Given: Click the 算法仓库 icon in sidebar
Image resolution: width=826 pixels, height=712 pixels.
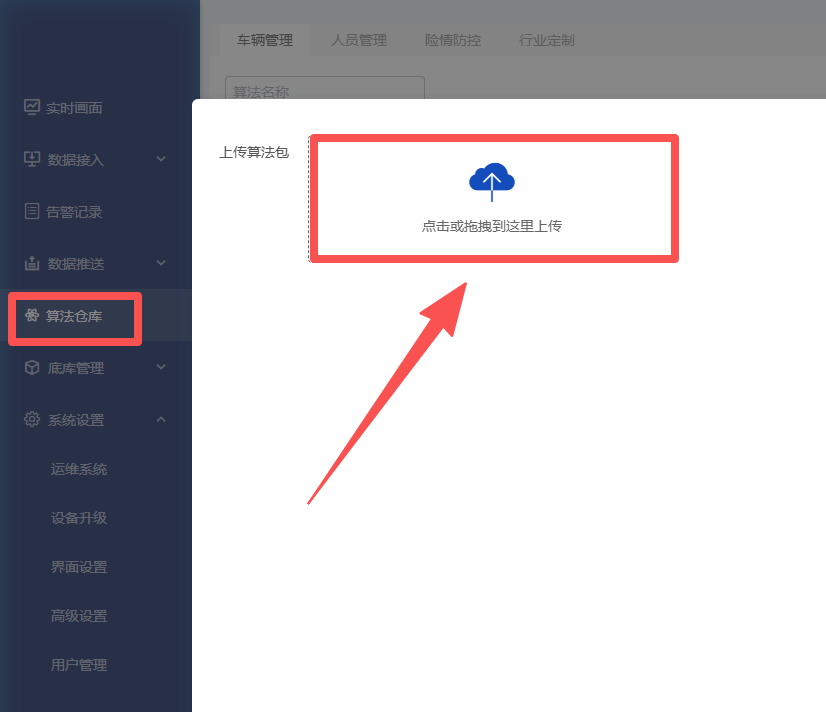Looking at the screenshot, I should tap(32, 316).
